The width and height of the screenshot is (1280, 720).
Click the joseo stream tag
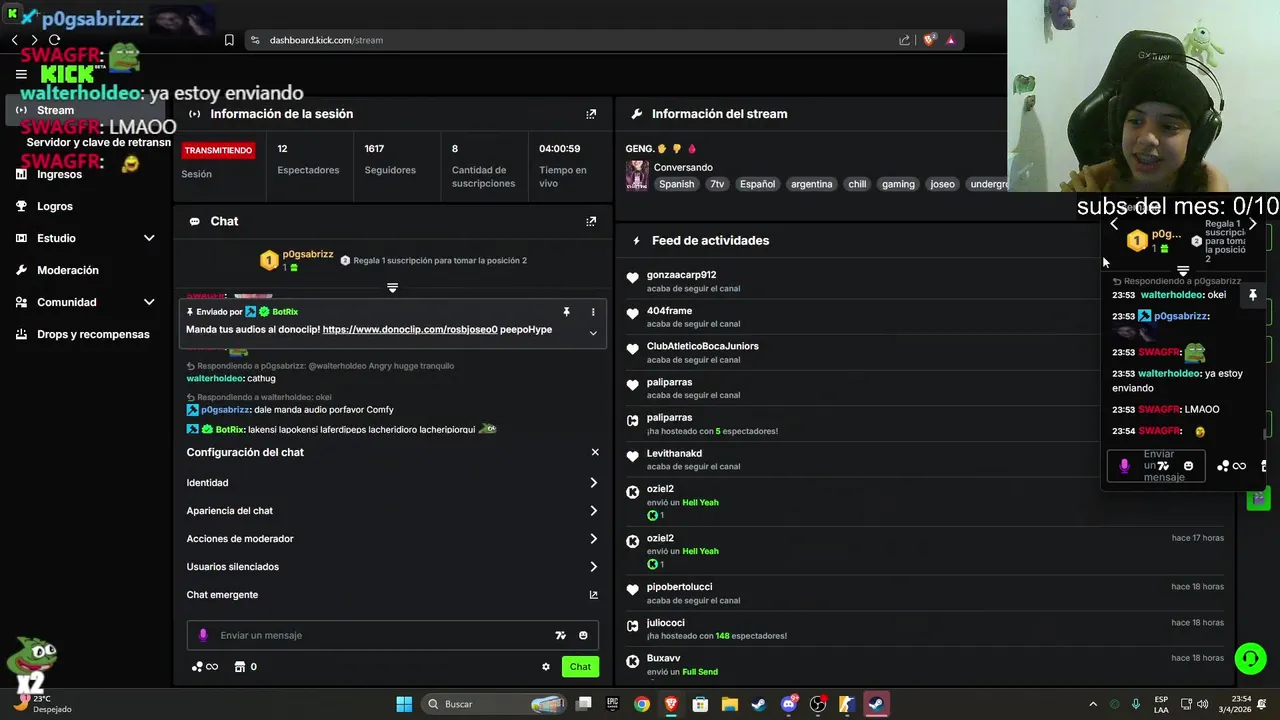942,184
